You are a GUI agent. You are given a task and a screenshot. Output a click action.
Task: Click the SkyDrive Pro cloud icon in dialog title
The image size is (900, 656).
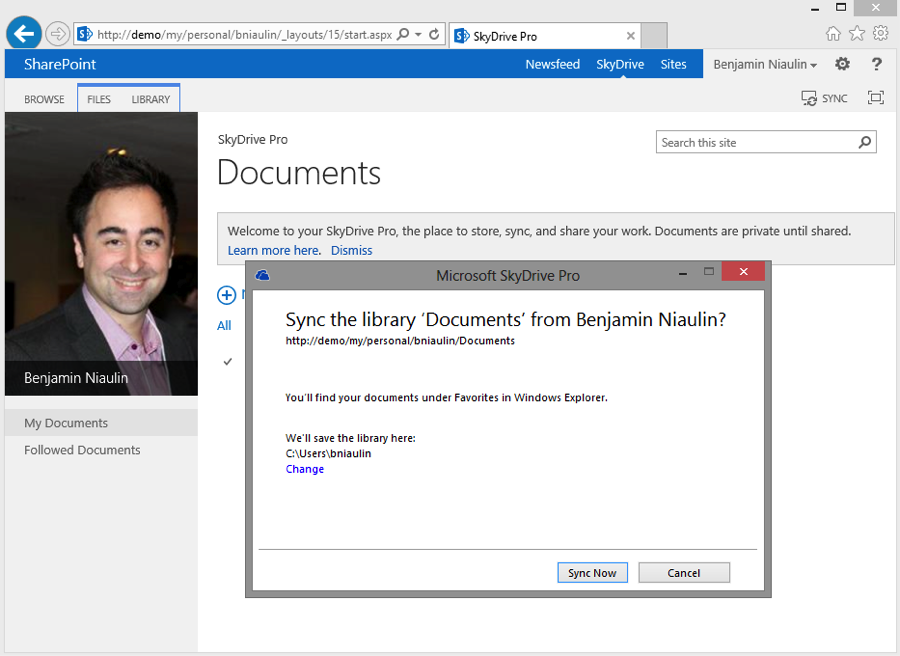pos(262,275)
